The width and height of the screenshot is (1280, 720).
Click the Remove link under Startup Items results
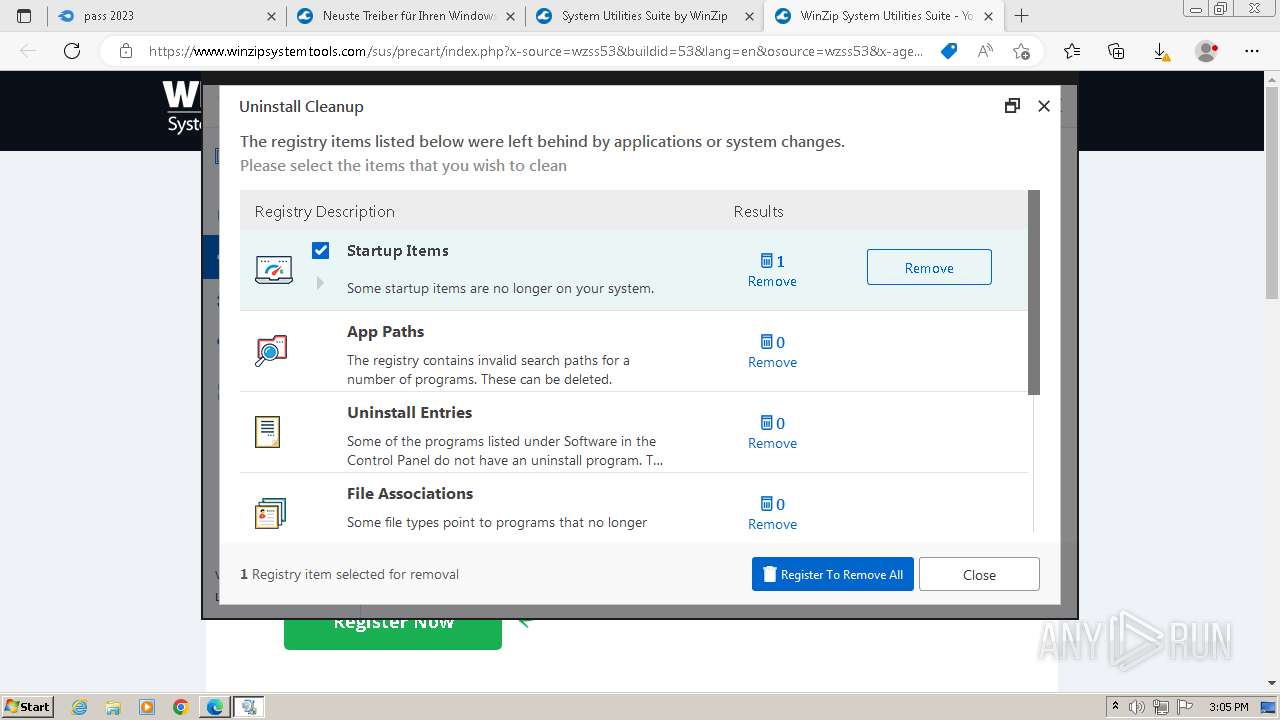[772, 281]
